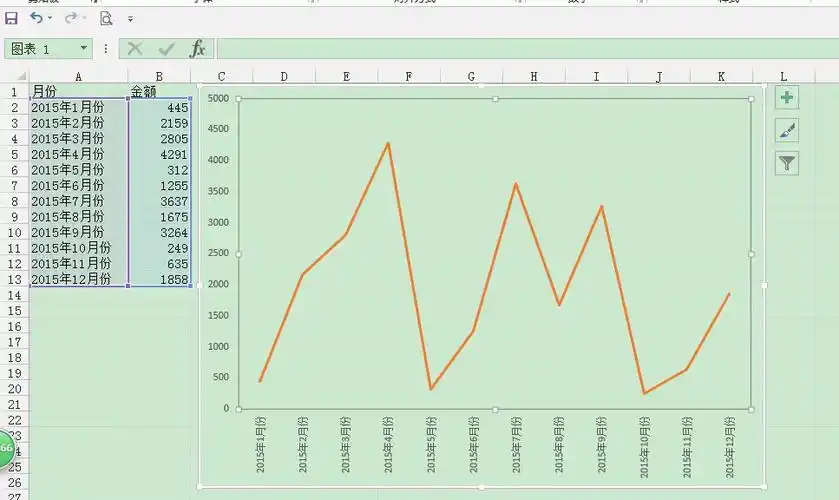Expand the Name Box dropdown arrow
Screen dimensions: 839x500
click(x=83, y=48)
